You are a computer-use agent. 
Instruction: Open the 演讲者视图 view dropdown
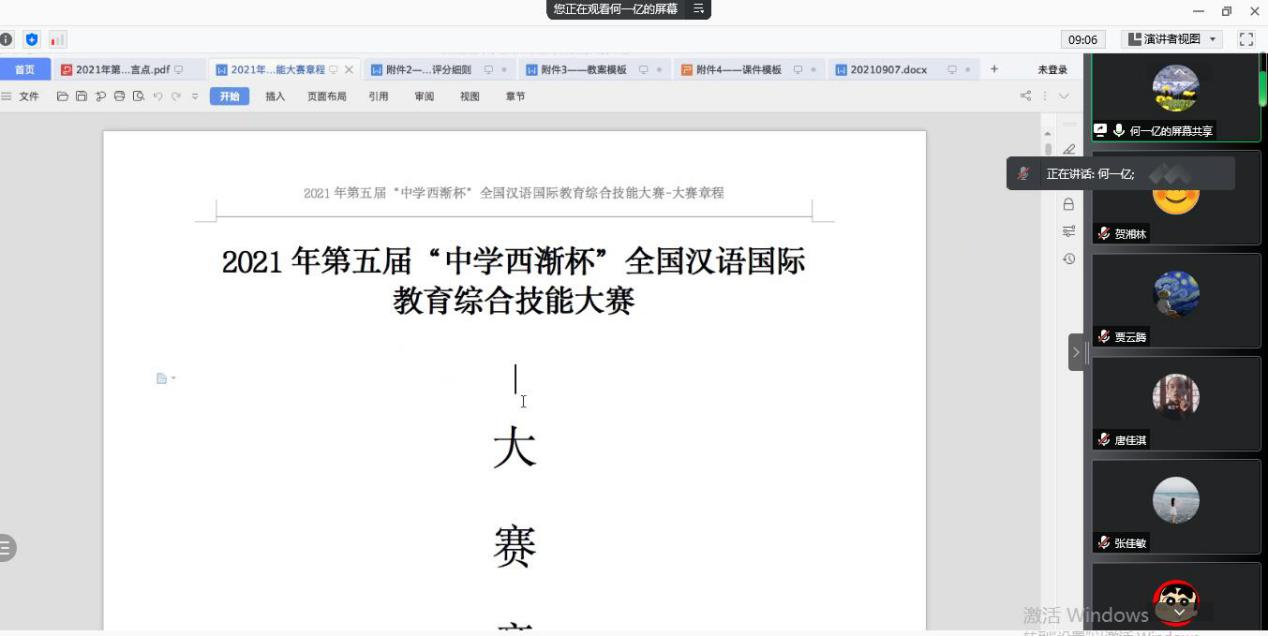tap(1173, 39)
